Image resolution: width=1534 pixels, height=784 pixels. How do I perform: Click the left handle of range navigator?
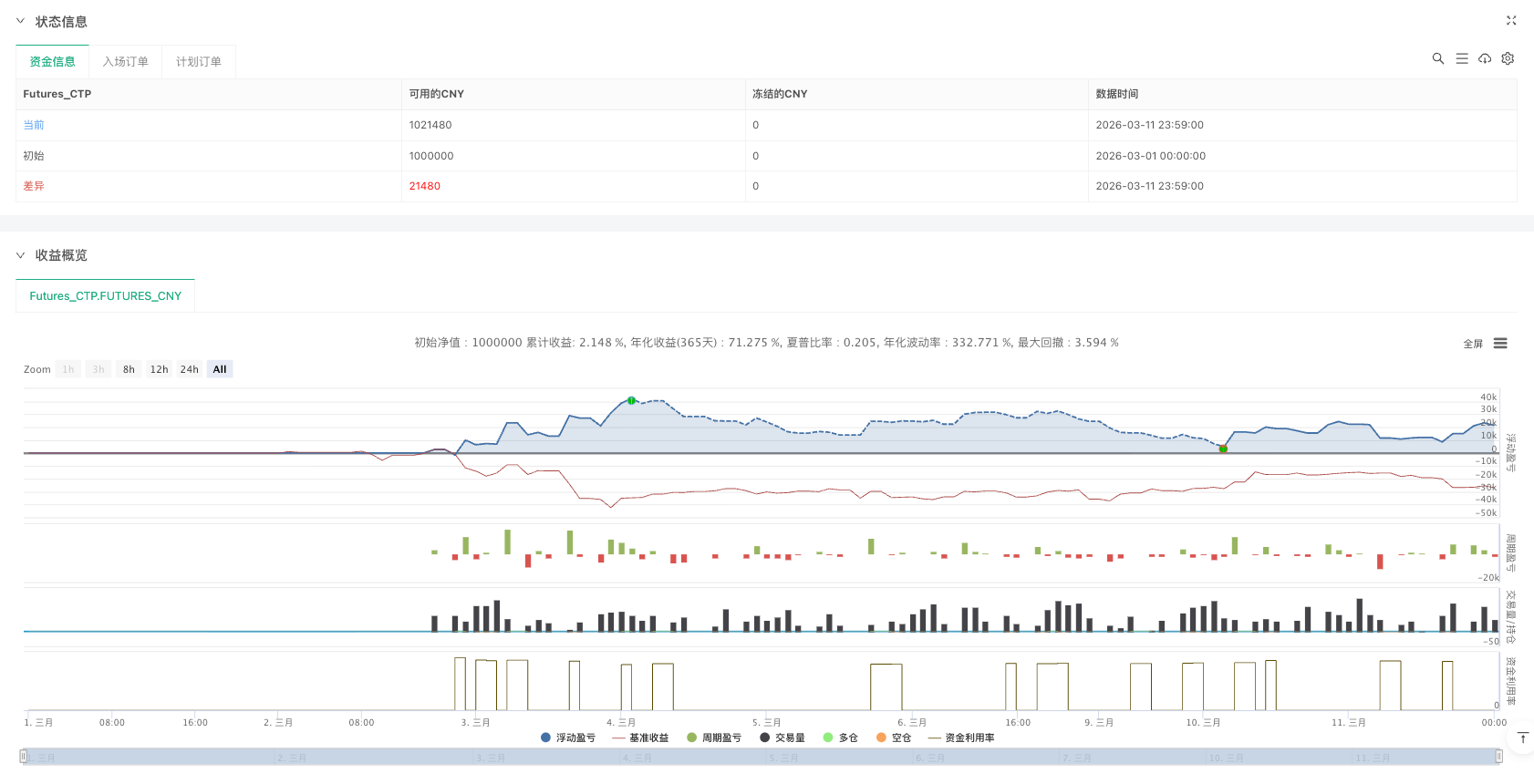click(x=24, y=757)
